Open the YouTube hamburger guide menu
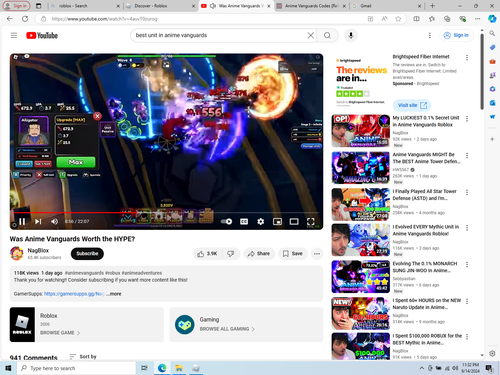 tap(14, 35)
